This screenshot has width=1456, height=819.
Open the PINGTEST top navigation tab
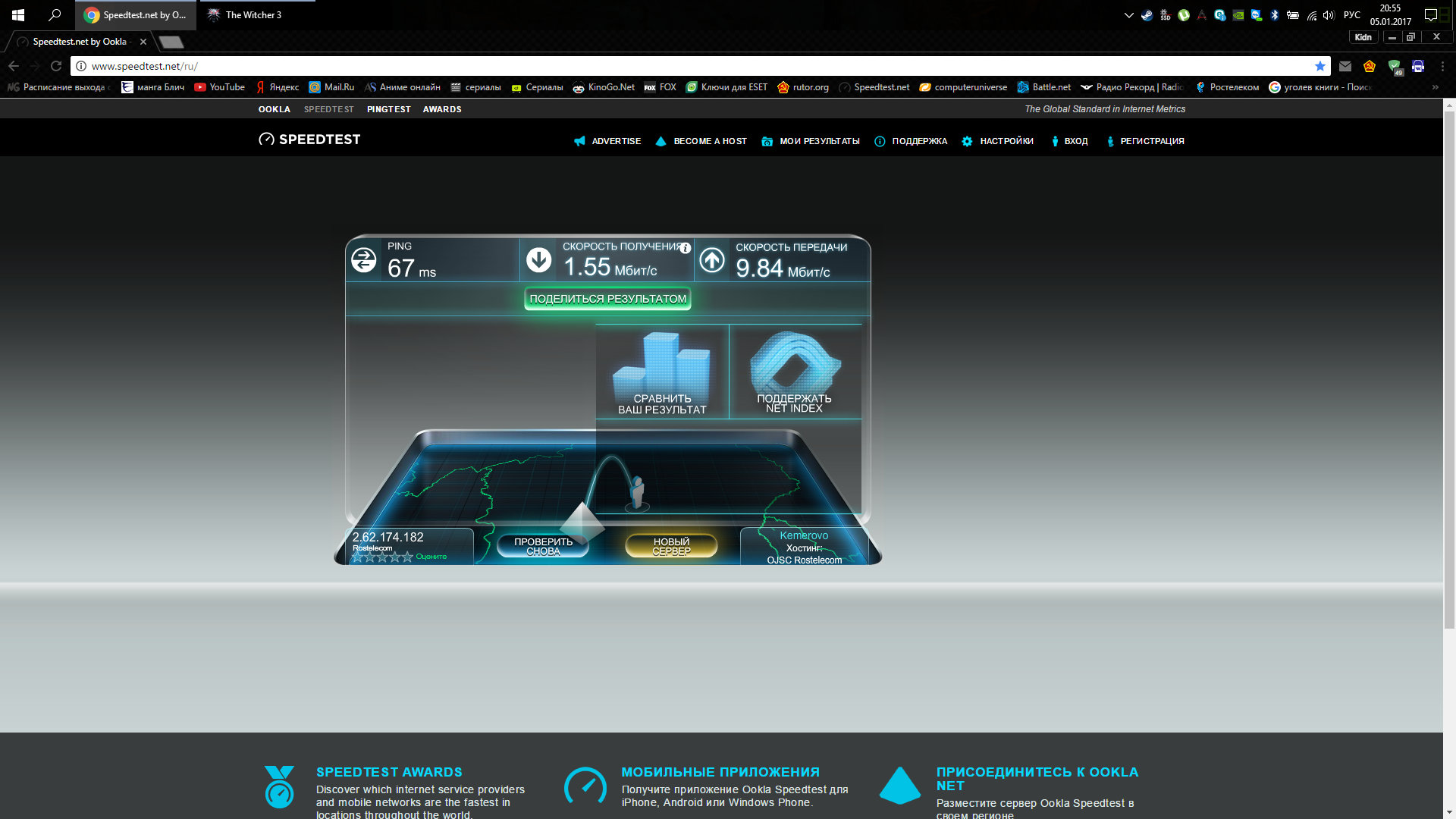tap(388, 109)
